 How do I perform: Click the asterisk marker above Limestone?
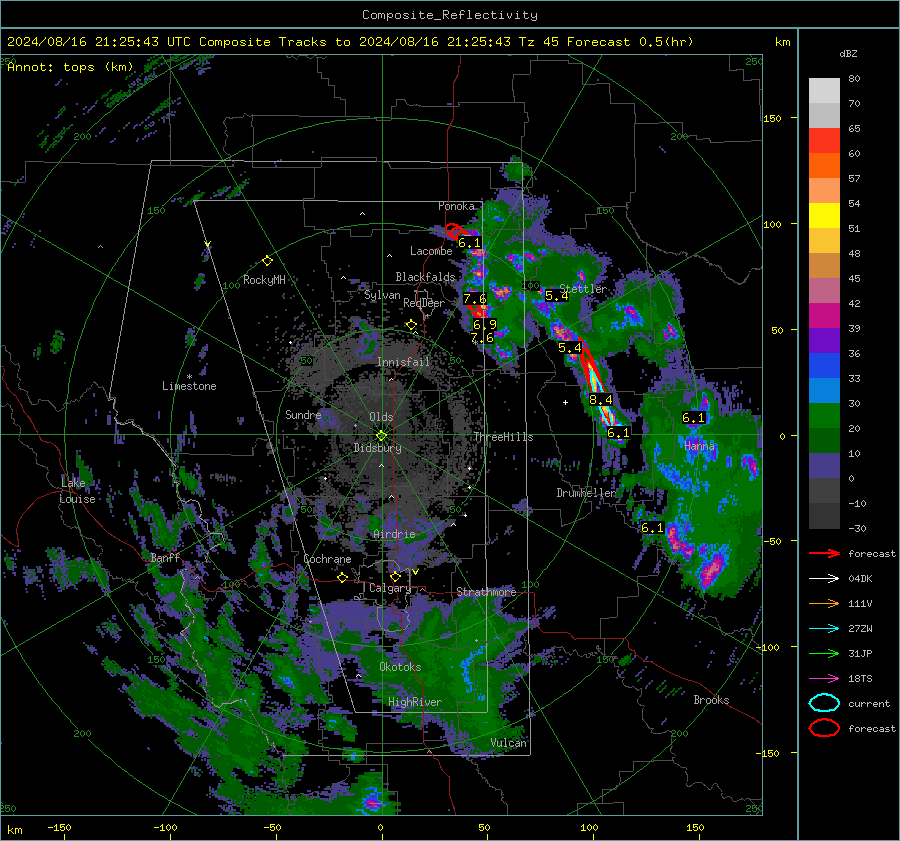click(x=189, y=377)
